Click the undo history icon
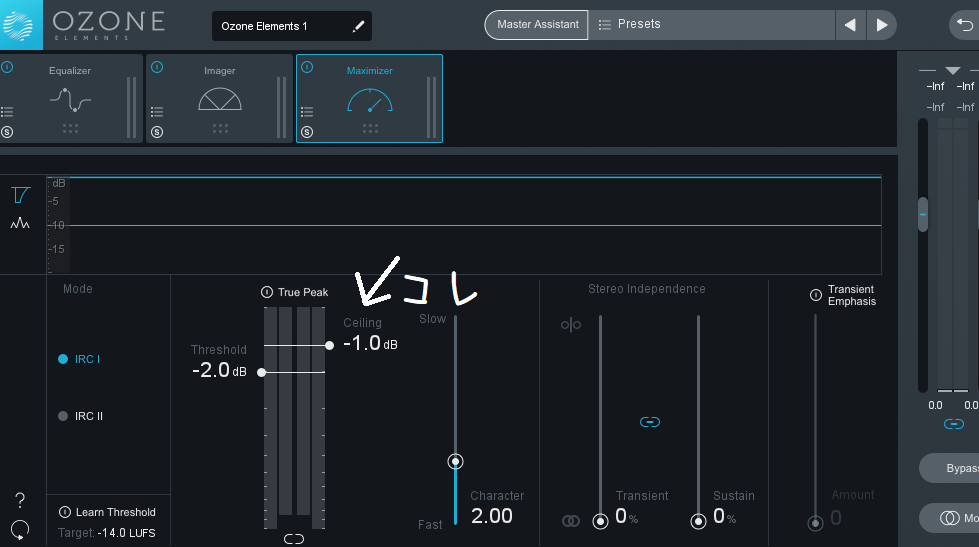Screen dimensions: 979x547 point(965,25)
